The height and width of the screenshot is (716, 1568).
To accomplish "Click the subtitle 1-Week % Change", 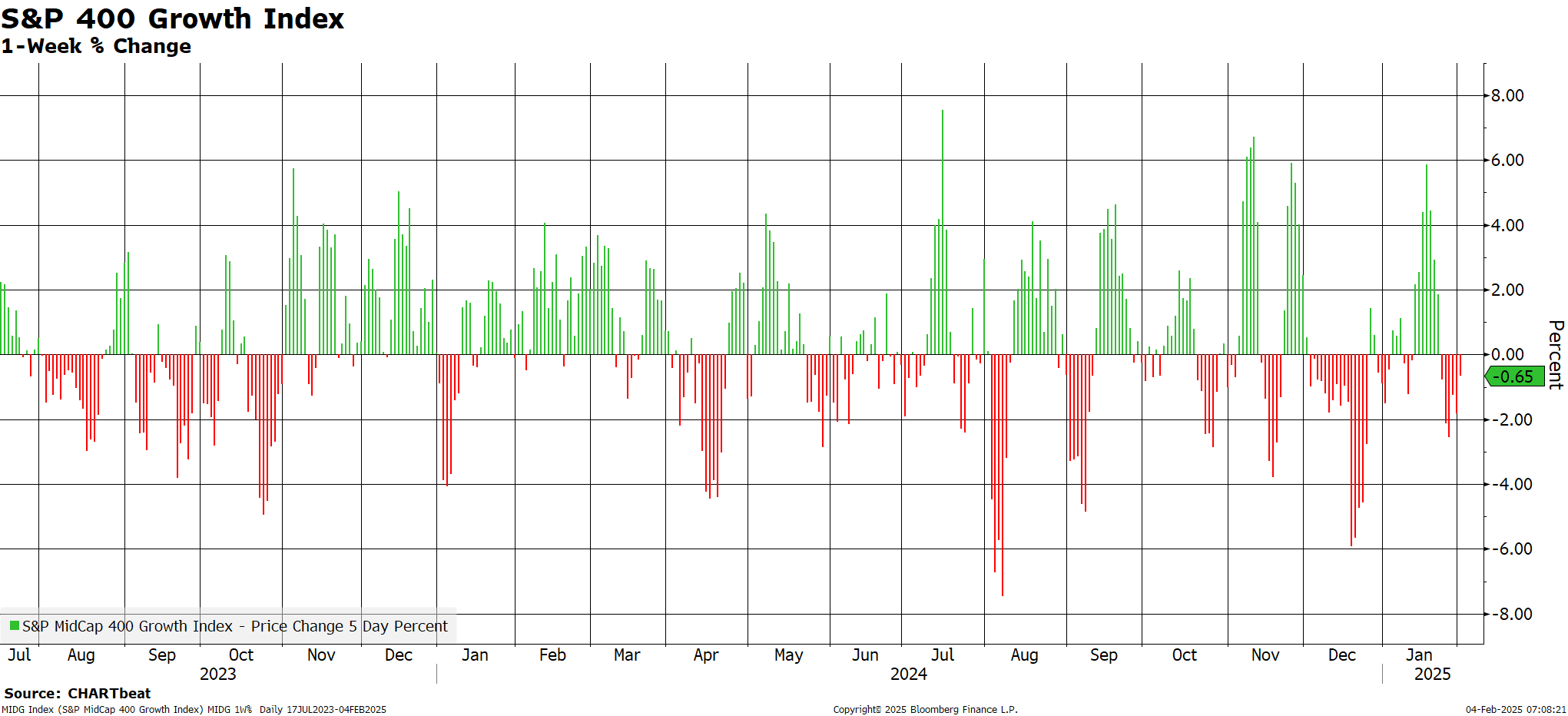I will 96,46.
